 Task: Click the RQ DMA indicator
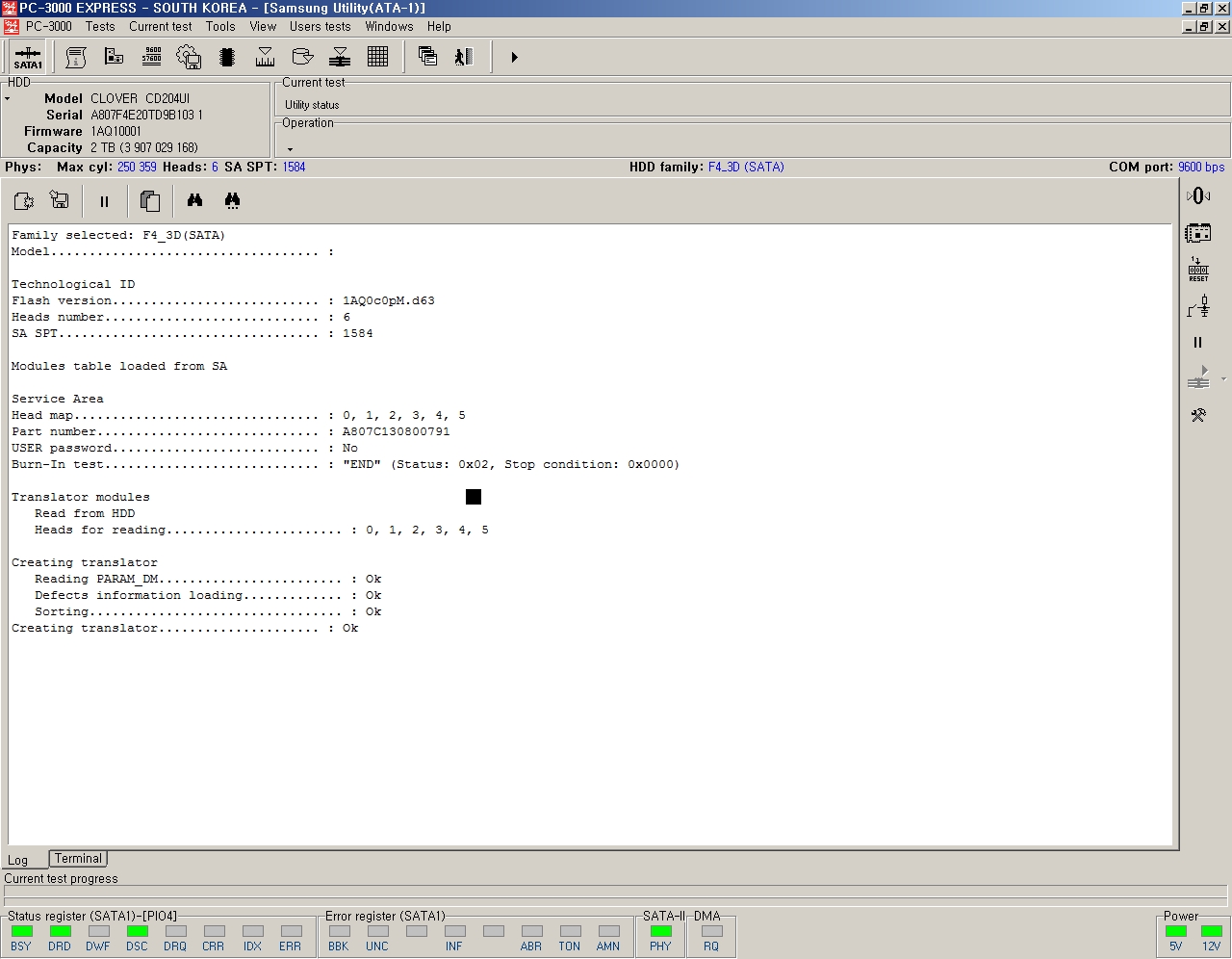tap(711, 931)
